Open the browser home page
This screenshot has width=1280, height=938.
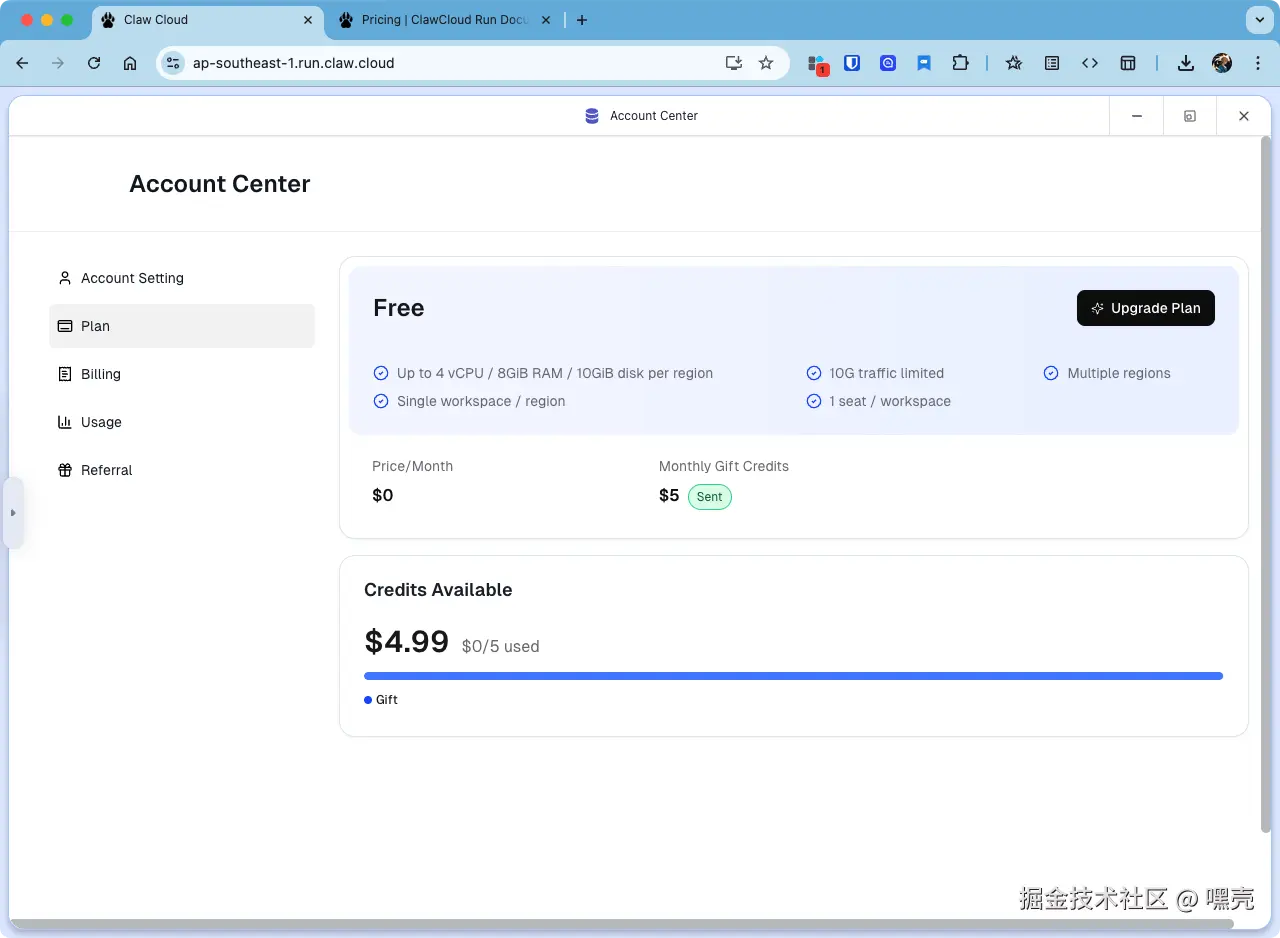pos(130,63)
